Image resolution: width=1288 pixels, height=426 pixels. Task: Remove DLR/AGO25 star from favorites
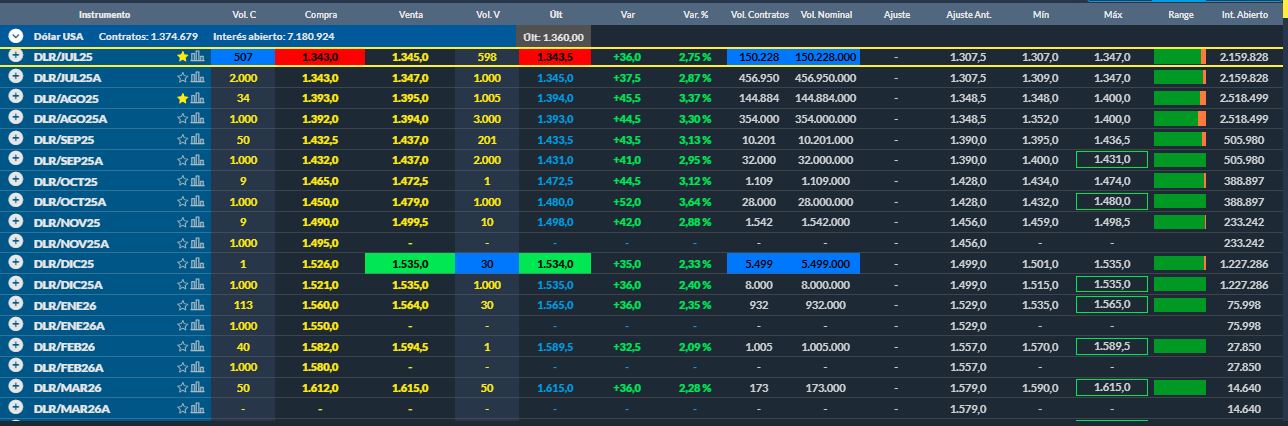[183, 98]
